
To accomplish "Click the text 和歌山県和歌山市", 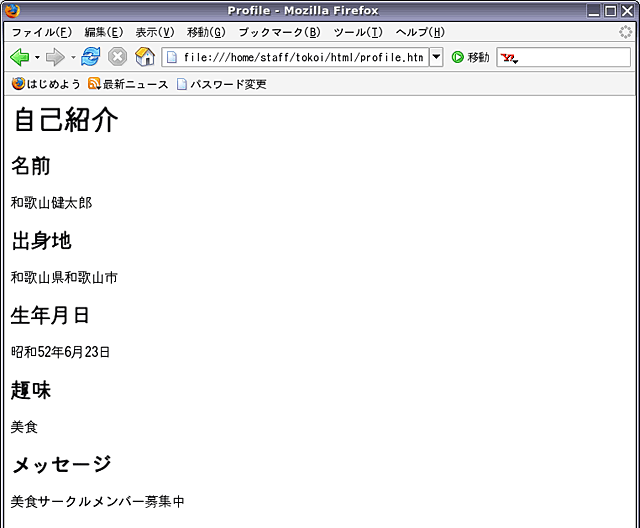I will click(x=64, y=277).
